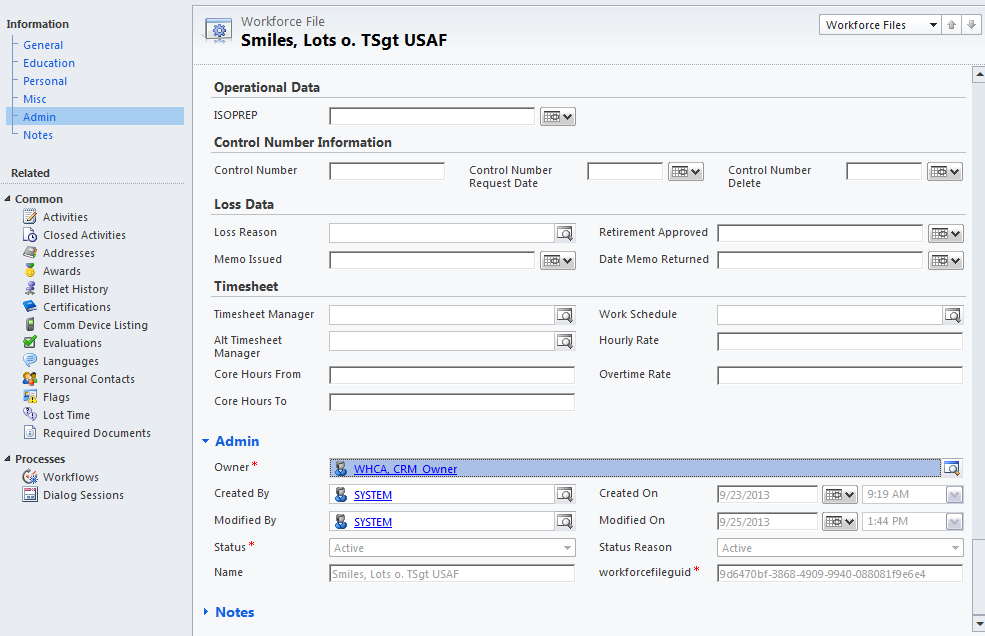Select Education in Information navigation
The height and width of the screenshot is (636, 985).
(49, 63)
